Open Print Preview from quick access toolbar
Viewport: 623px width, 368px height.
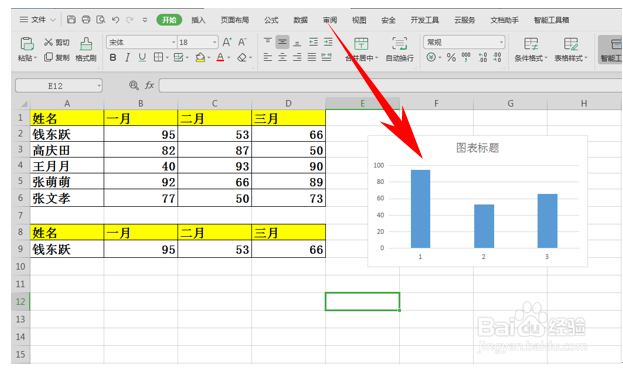tap(101, 19)
